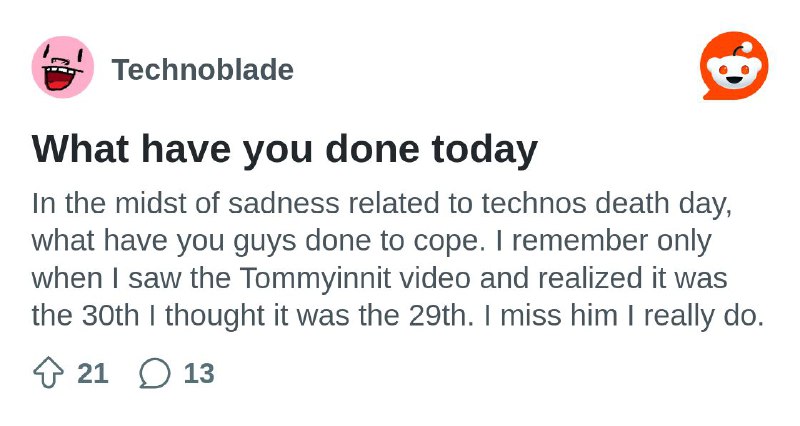
Task: Click the orange Reddit Snoo logo
Action: pos(734,66)
